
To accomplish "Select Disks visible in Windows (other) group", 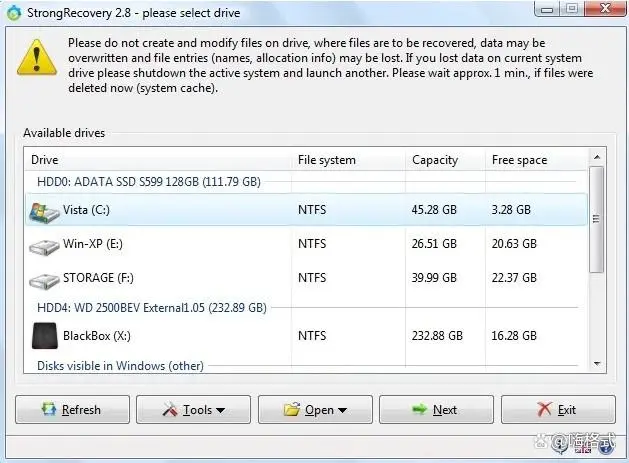I will tap(120, 366).
